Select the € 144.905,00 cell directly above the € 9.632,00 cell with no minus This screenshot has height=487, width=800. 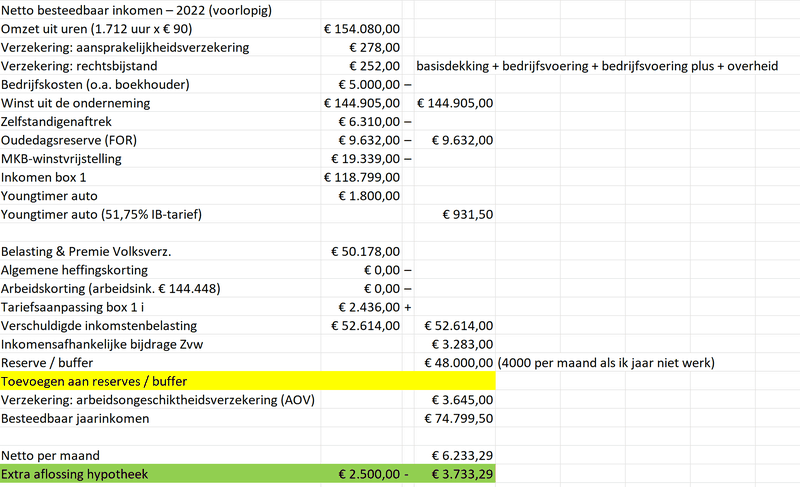click(455, 103)
